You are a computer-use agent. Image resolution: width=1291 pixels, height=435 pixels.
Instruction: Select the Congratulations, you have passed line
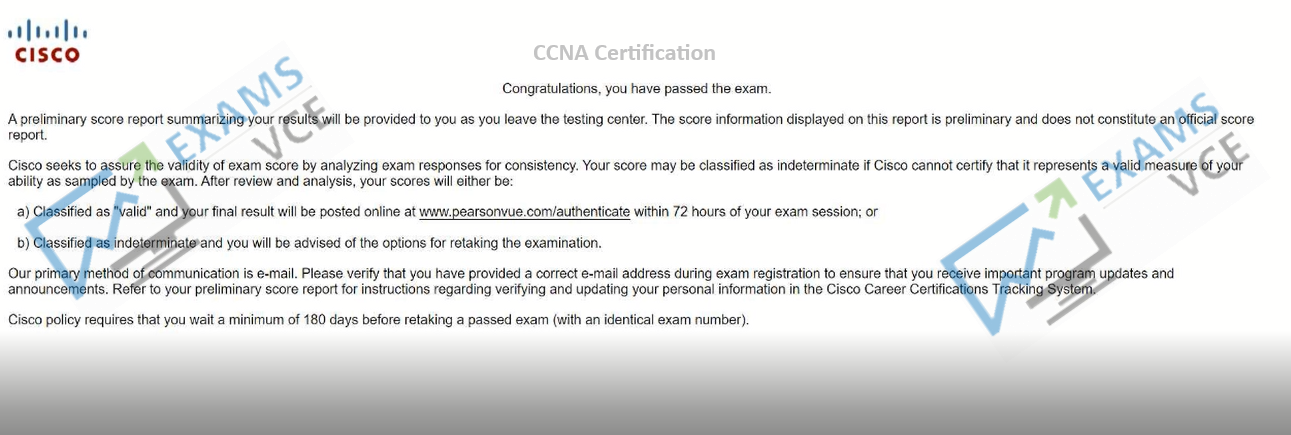[636, 89]
